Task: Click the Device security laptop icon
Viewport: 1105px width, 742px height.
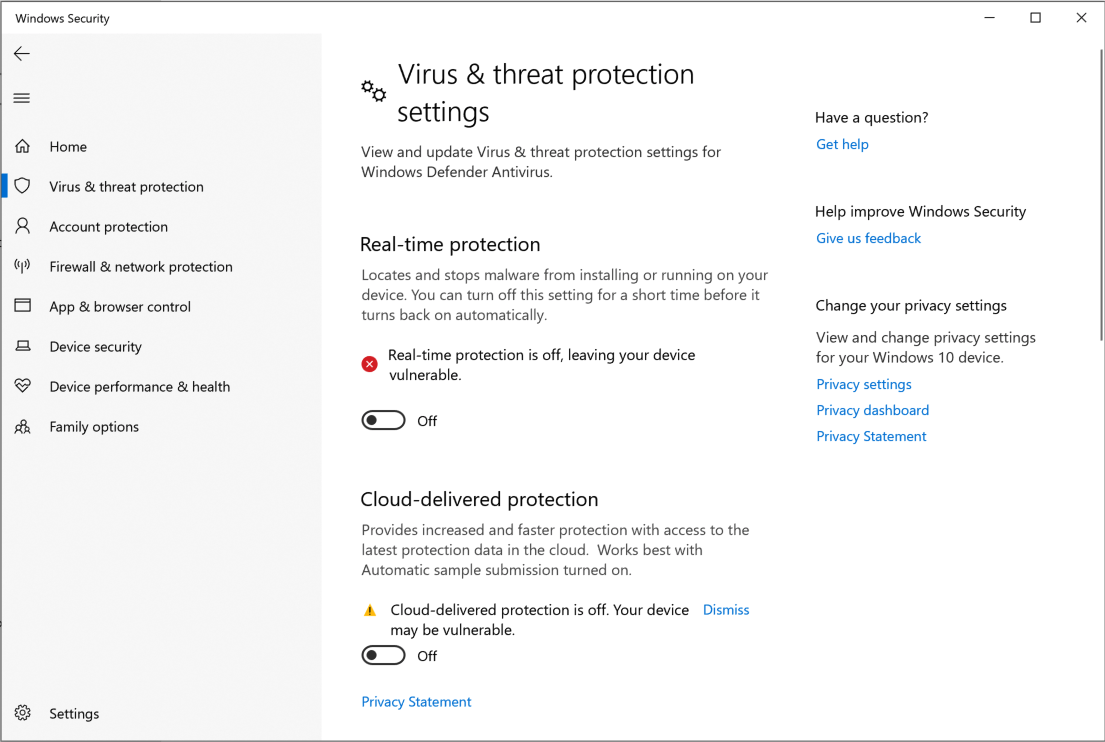Action: [22, 347]
